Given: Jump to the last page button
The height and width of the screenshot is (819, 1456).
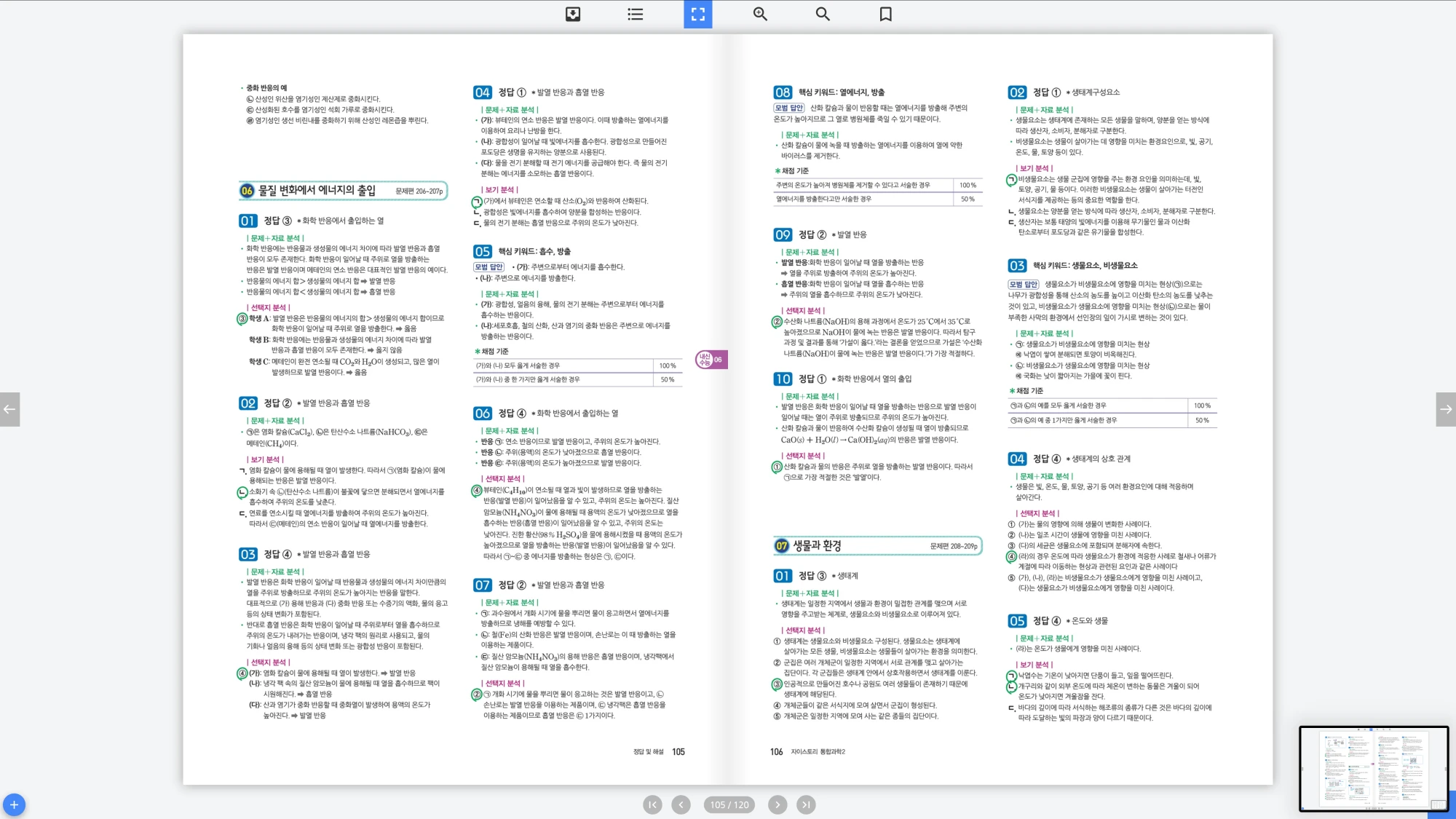Looking at the screenshot, I should coord(805,804).
